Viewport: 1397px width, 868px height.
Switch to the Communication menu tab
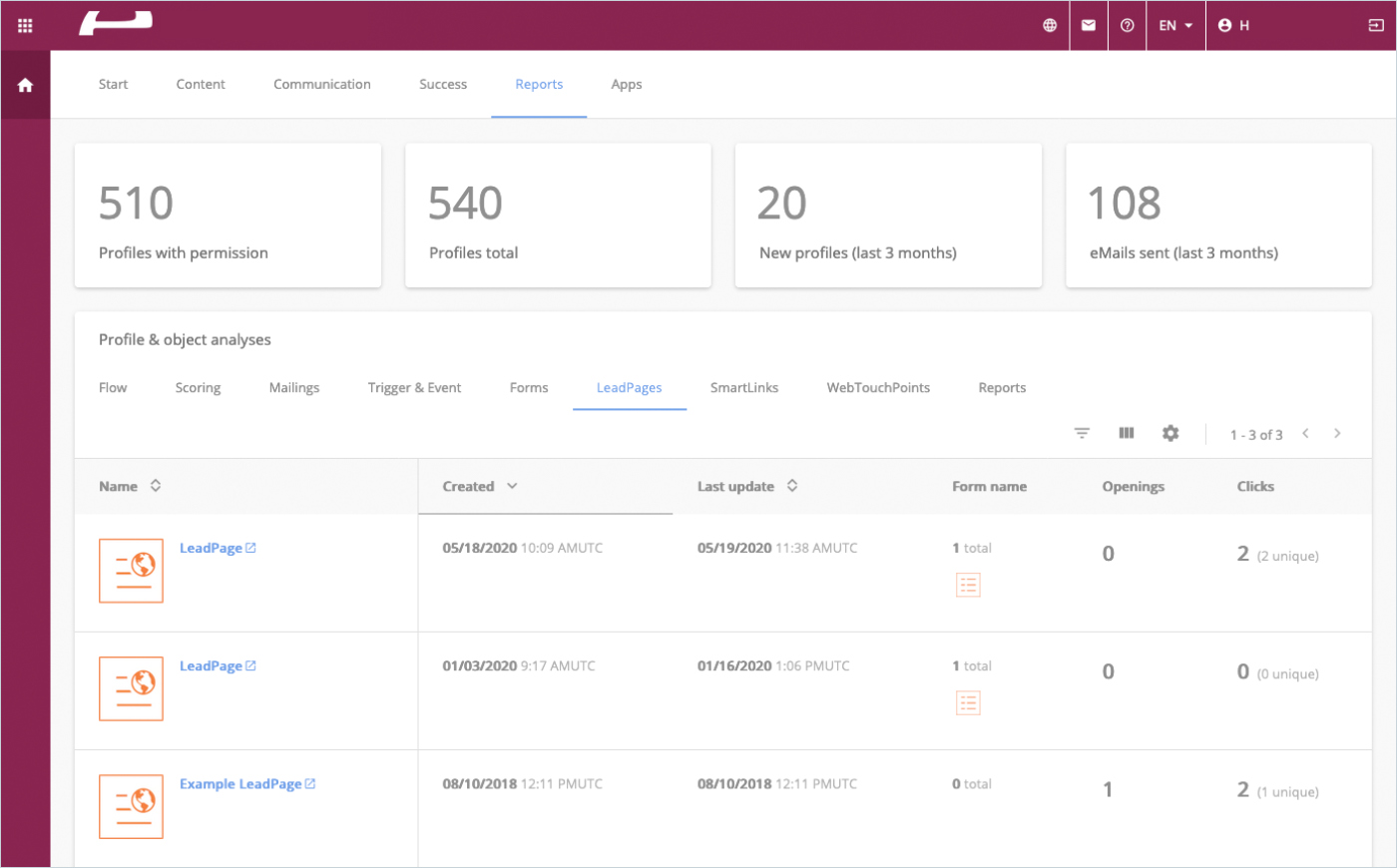coord(321,85)
